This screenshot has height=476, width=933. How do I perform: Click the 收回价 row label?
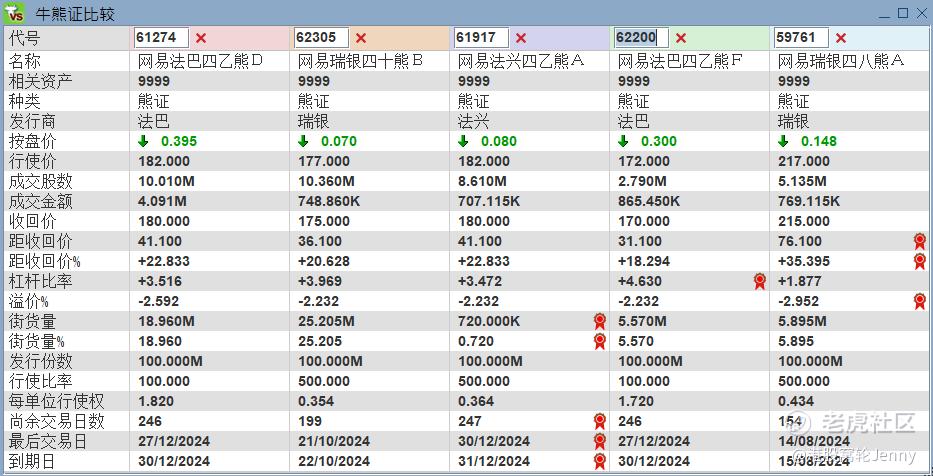coord(33,221)
